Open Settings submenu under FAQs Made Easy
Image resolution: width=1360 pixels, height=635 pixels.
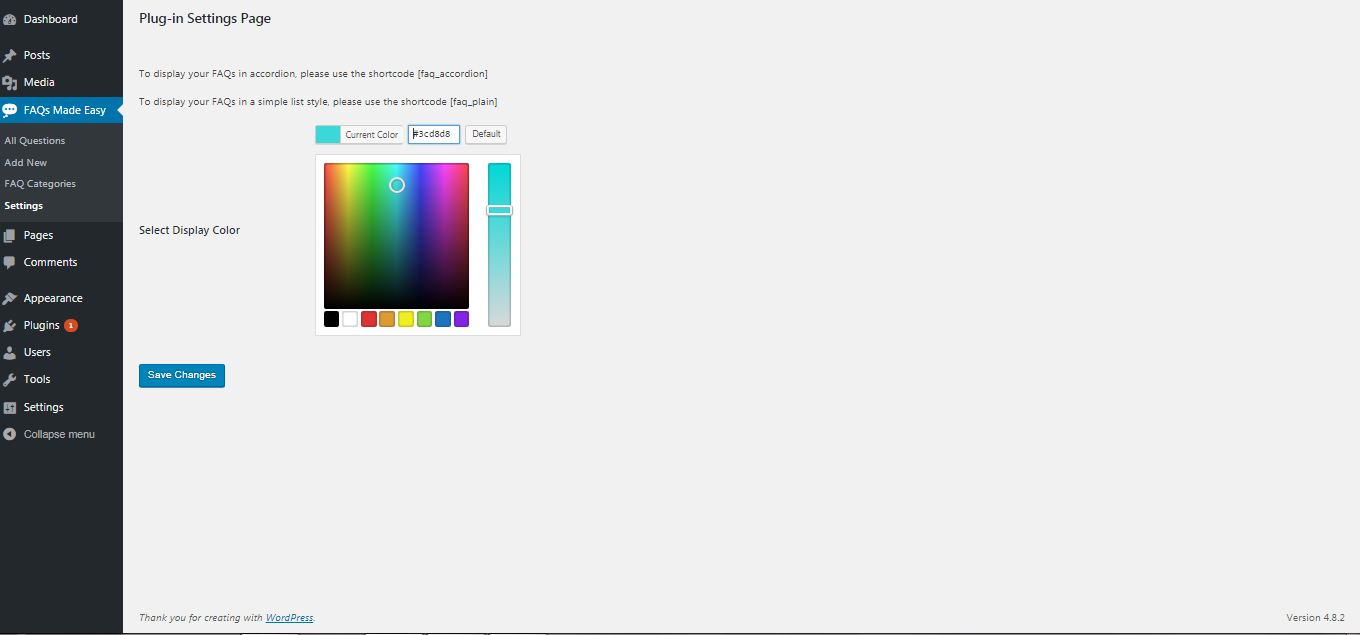pyautogui.click(x=24, y=206)
